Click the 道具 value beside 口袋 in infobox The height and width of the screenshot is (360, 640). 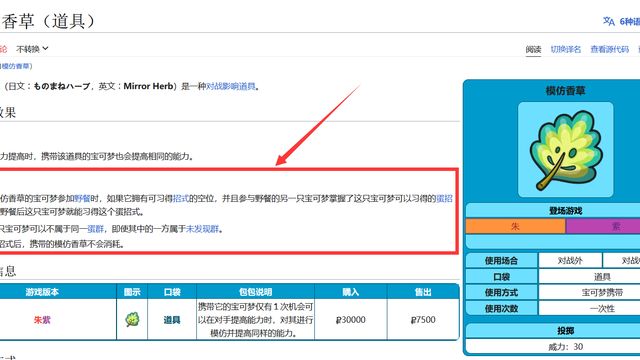(x=602, y=276)
